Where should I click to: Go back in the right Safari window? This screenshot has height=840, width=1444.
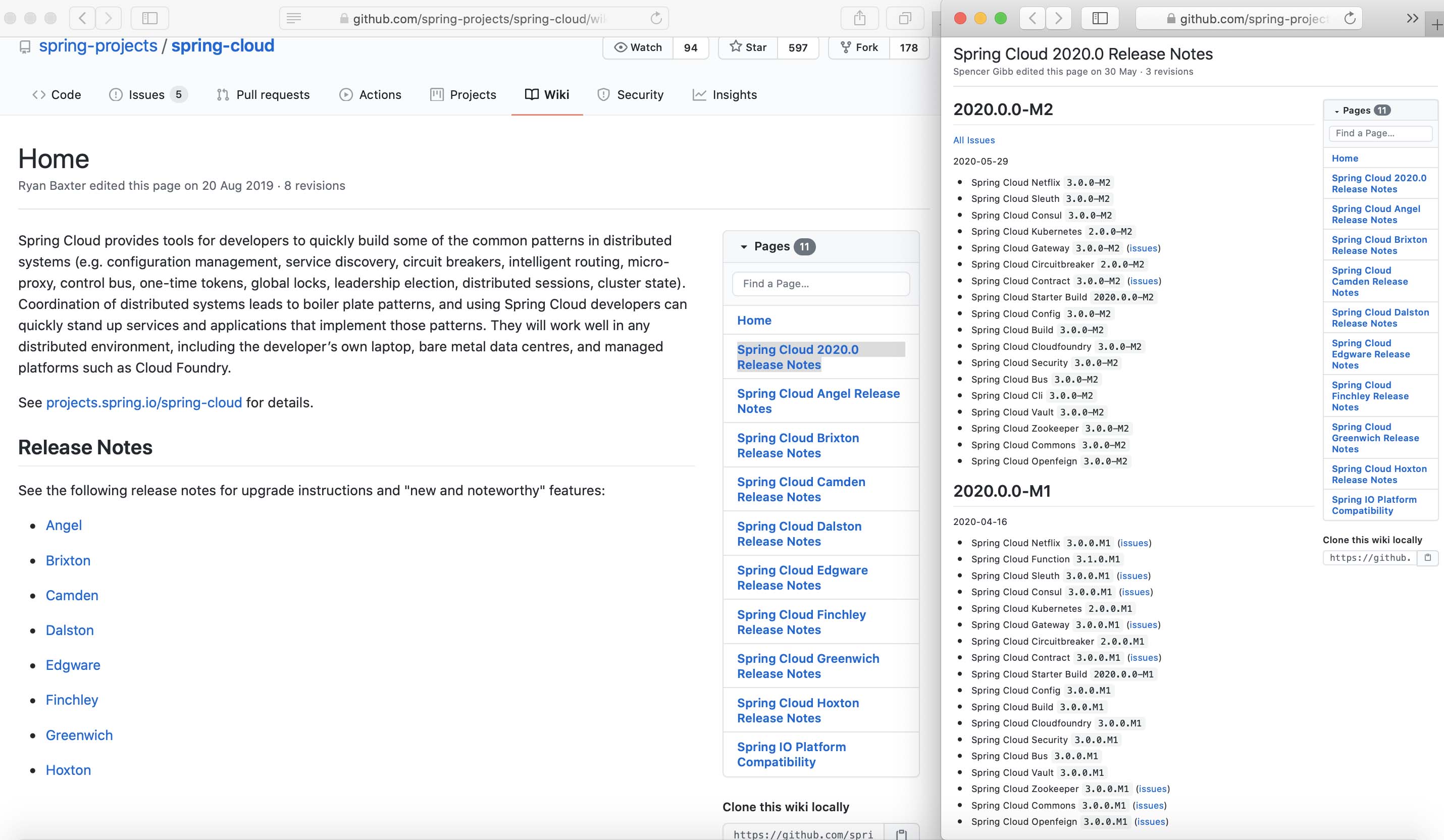tap(1033, 18)
